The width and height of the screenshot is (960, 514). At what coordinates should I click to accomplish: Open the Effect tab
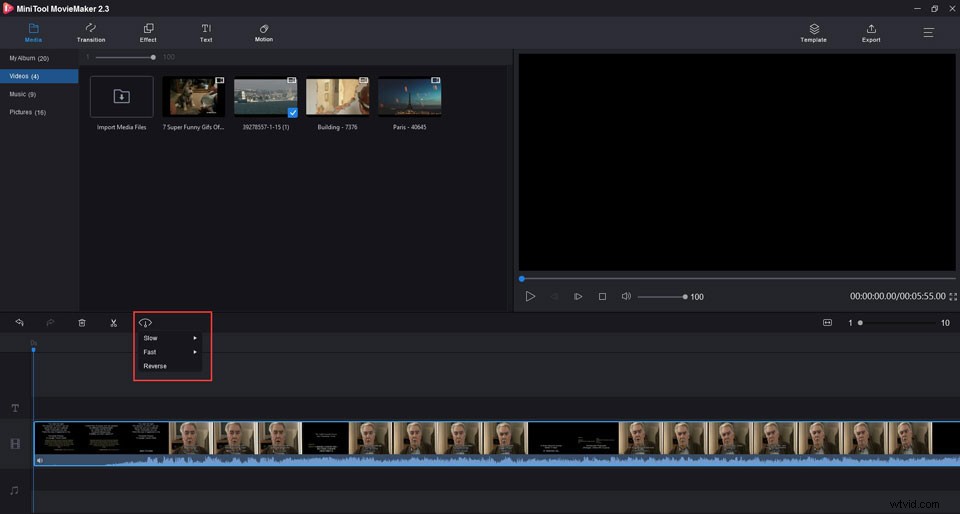148,32
